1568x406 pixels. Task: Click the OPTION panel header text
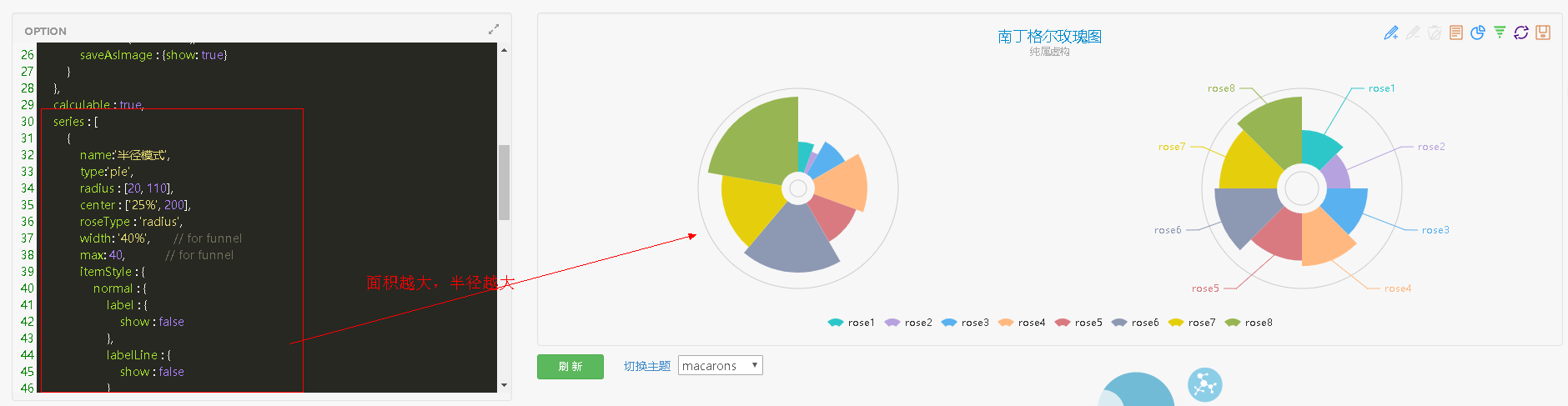click(45, 31)
